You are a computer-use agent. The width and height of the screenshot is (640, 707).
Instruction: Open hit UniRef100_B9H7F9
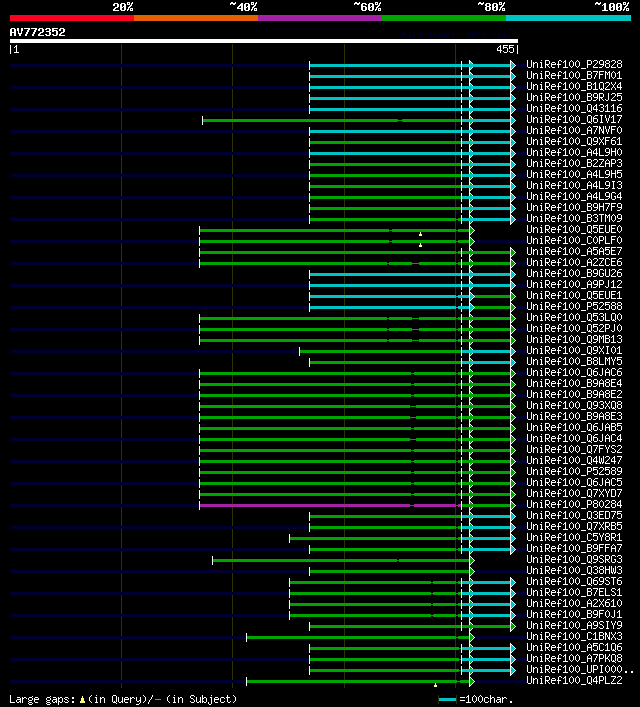click(574, 207)
